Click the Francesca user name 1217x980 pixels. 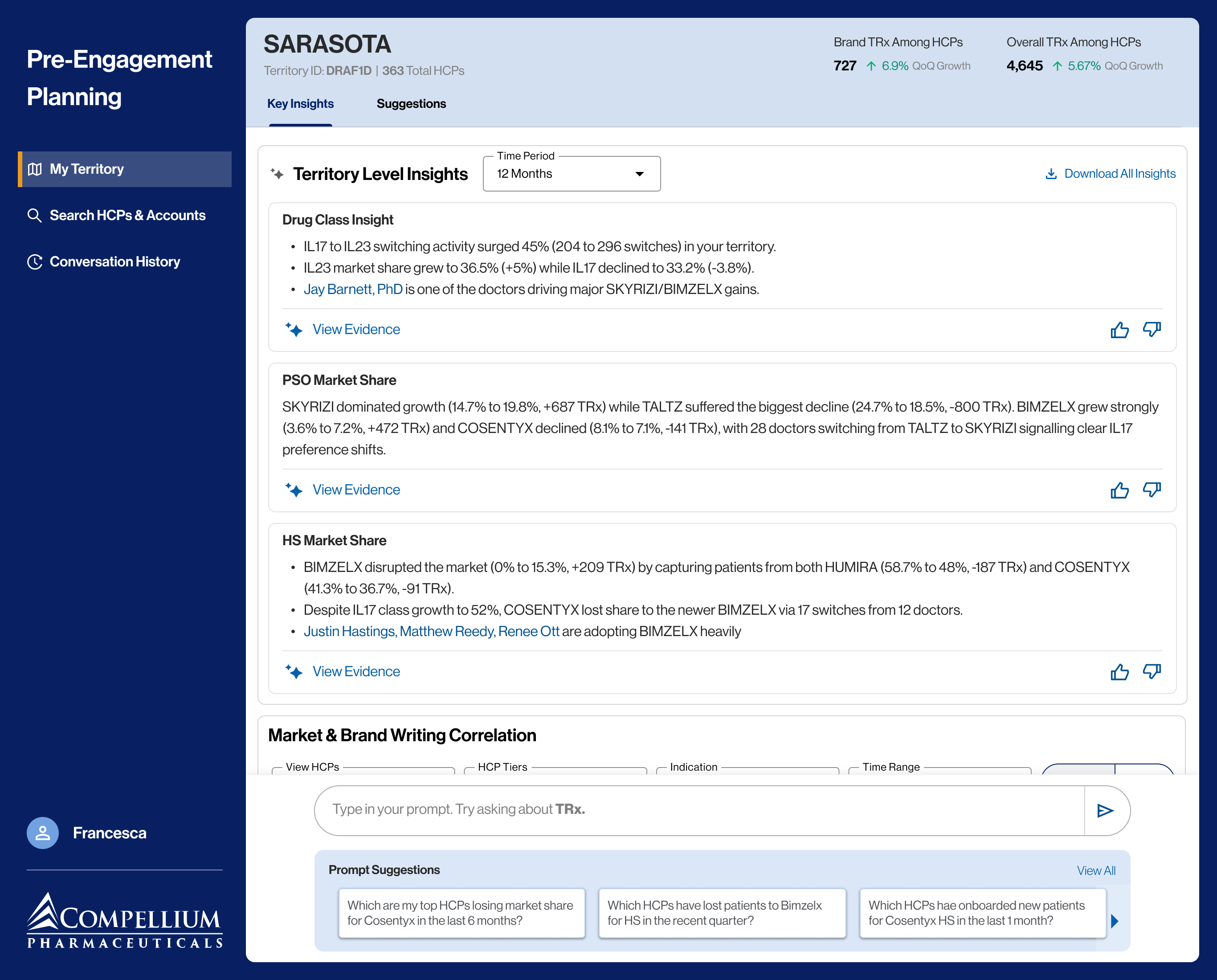pos(110,833)
